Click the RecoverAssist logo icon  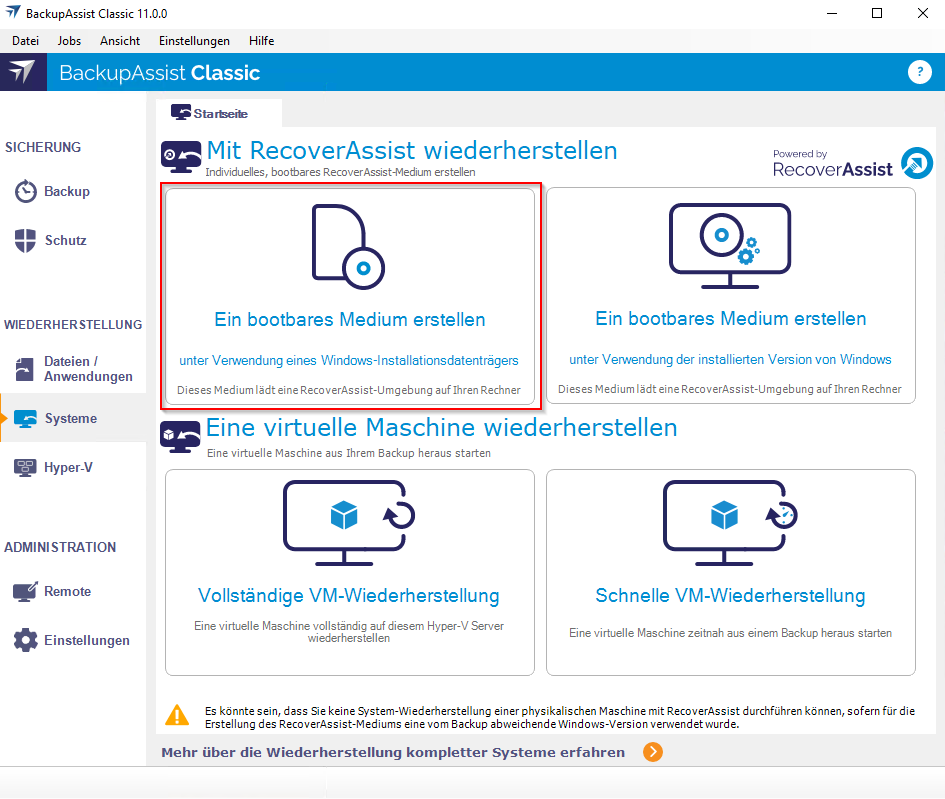[916, 163]
